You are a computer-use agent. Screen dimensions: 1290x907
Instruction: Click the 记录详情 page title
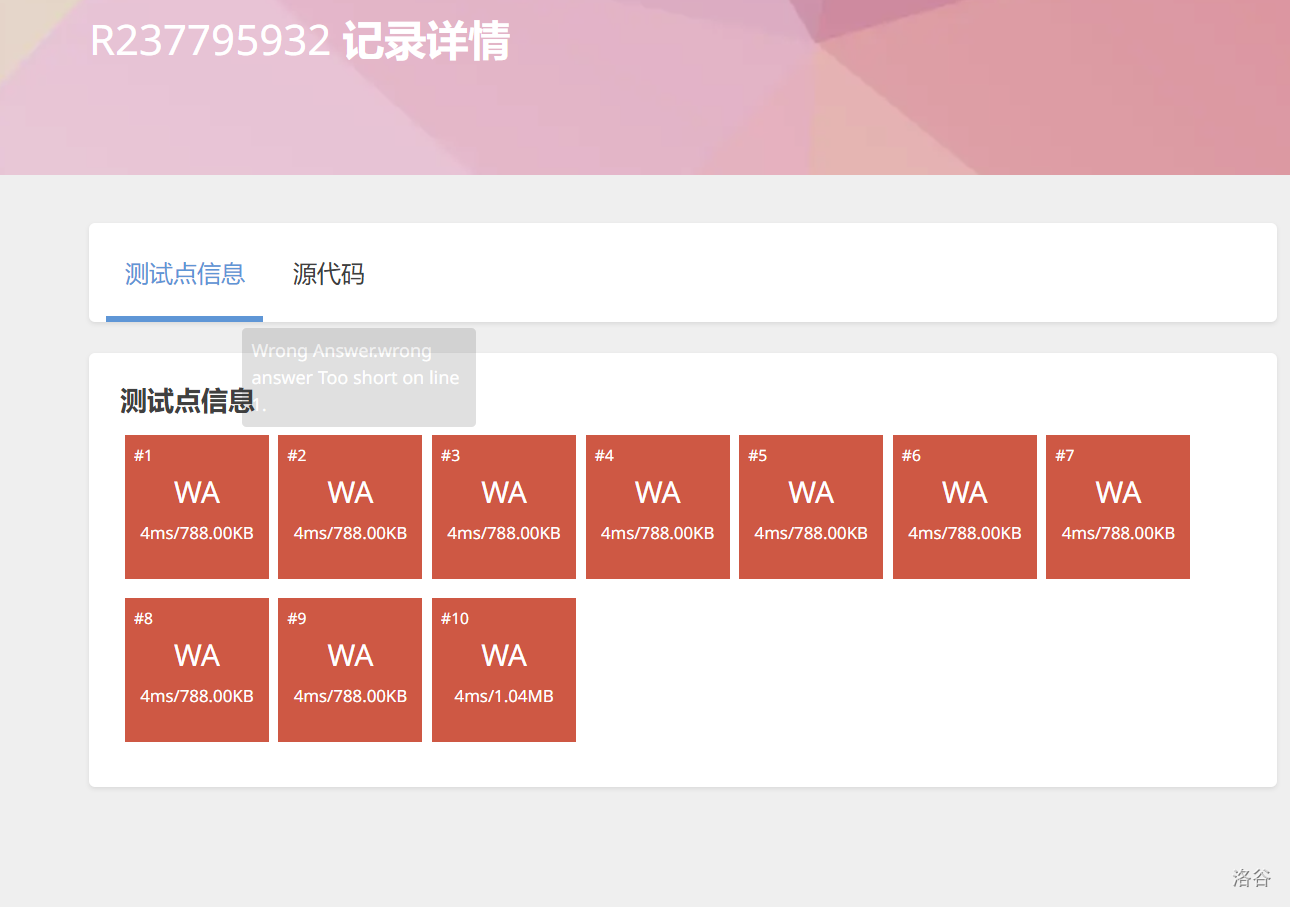[x=426, y=42]
